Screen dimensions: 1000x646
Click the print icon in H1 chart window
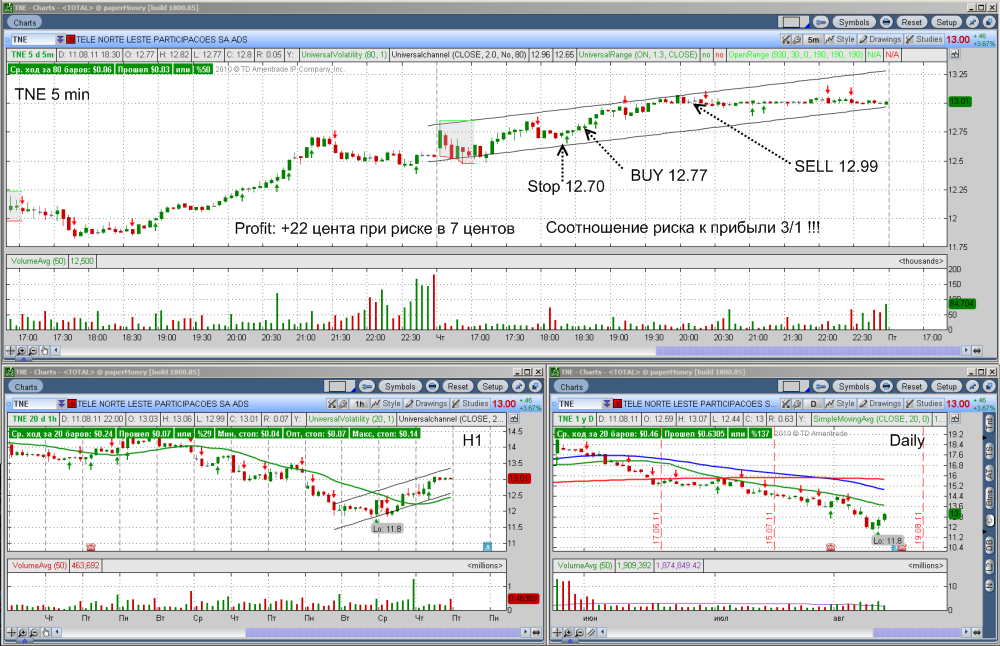click(x=432, y=386)
